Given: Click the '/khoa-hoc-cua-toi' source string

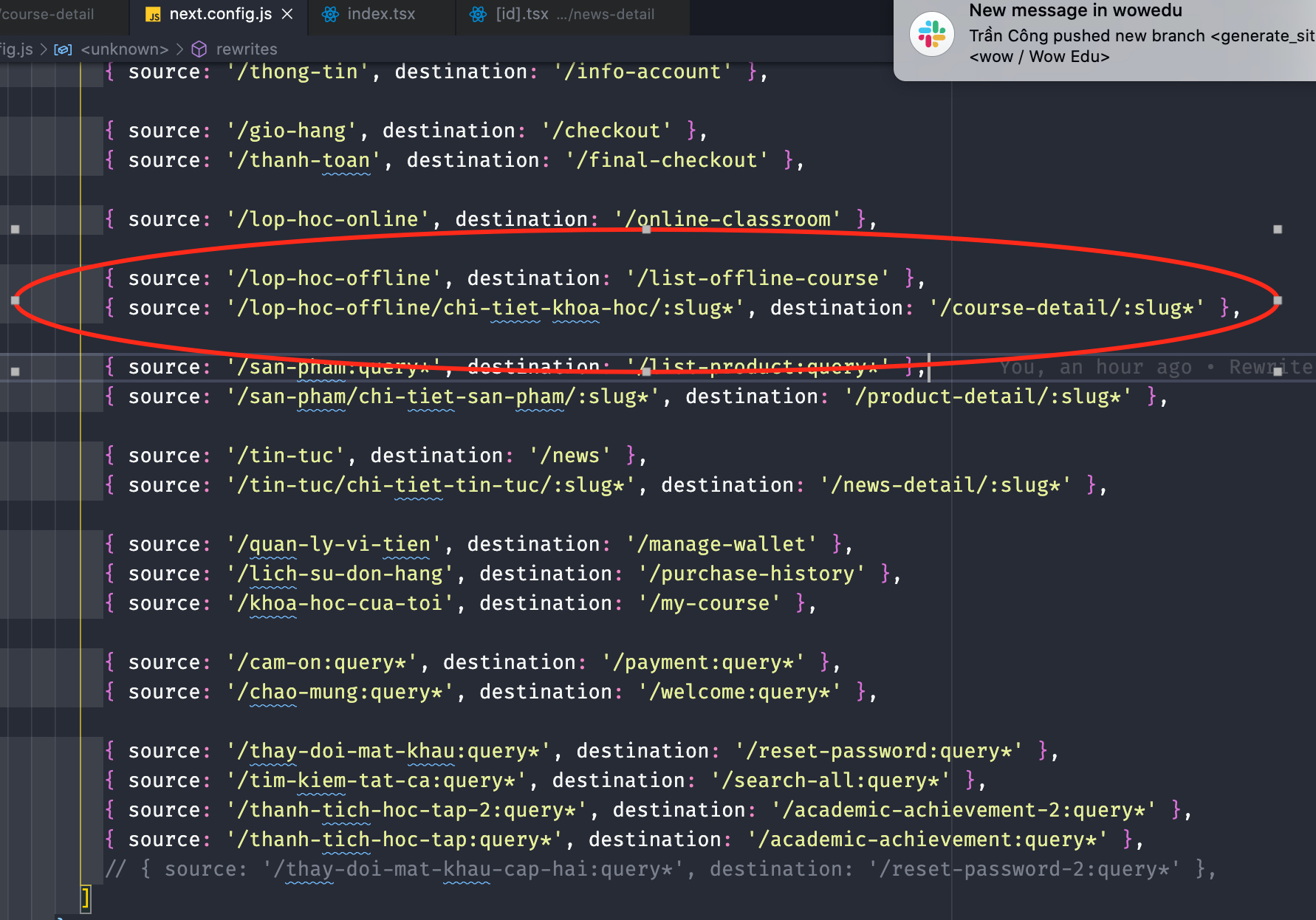Looking at the screenshot, I should coord(340,603).
